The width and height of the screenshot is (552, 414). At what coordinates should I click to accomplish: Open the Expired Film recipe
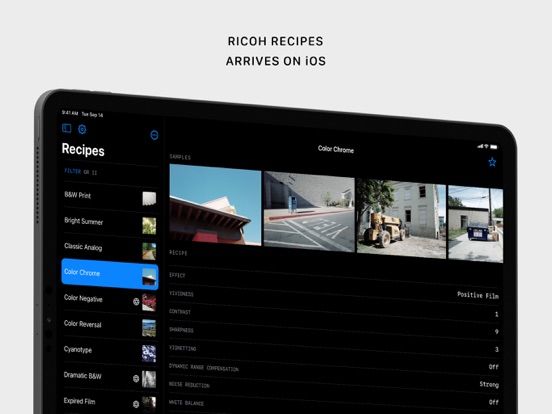[x=110, y=402]
